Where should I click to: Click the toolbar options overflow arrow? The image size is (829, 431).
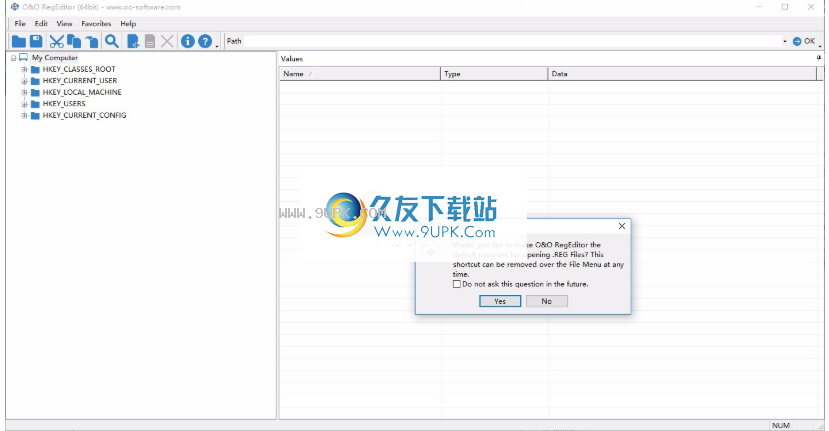217,47
